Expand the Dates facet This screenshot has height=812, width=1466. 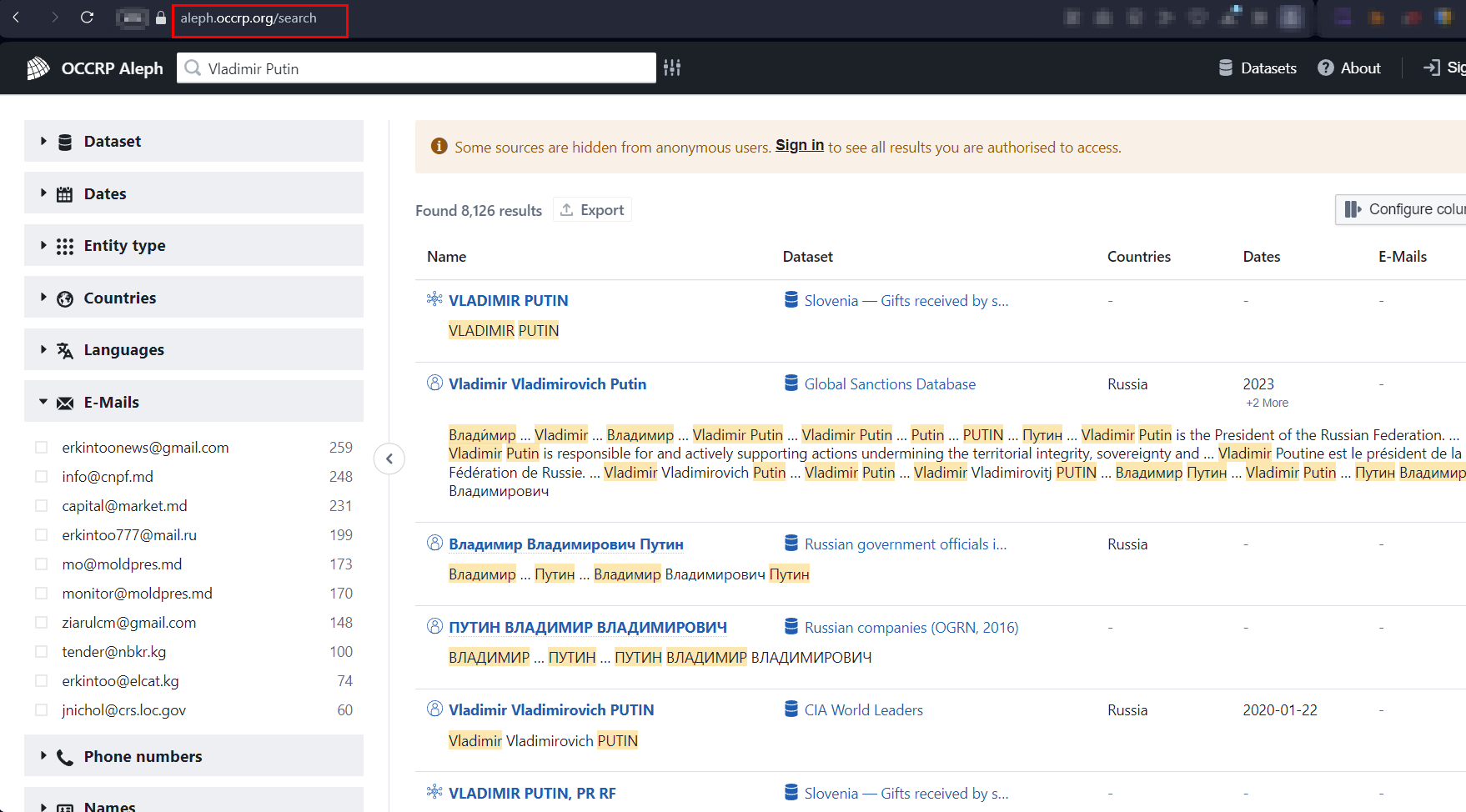(193, 193)
